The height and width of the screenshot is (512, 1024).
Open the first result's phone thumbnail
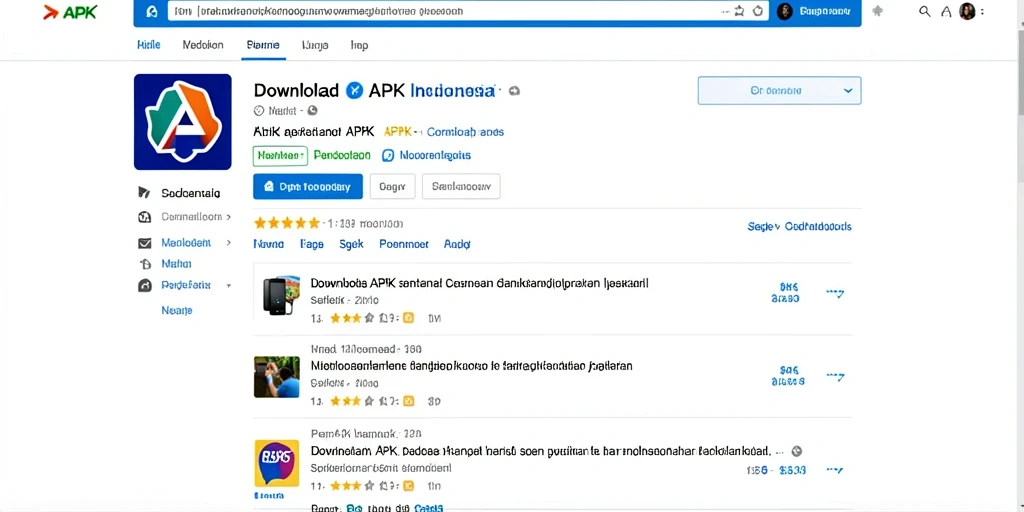point(281,295)
